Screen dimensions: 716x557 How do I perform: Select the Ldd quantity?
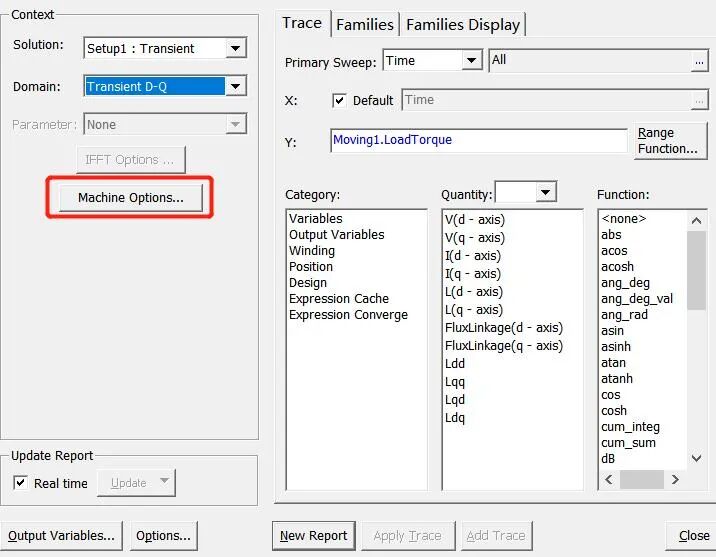point(455,364)
